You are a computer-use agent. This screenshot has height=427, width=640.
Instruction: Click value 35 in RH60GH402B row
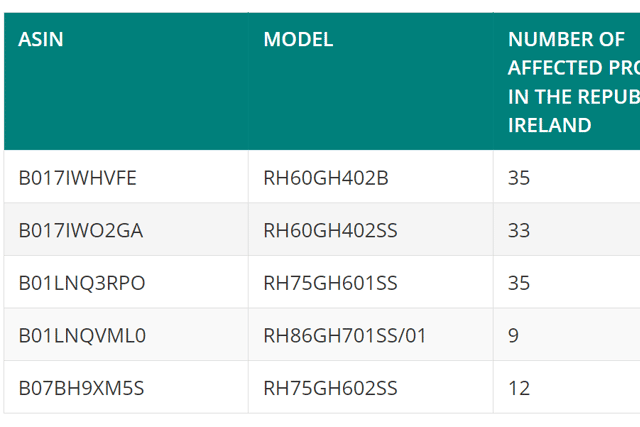[519, 178]
